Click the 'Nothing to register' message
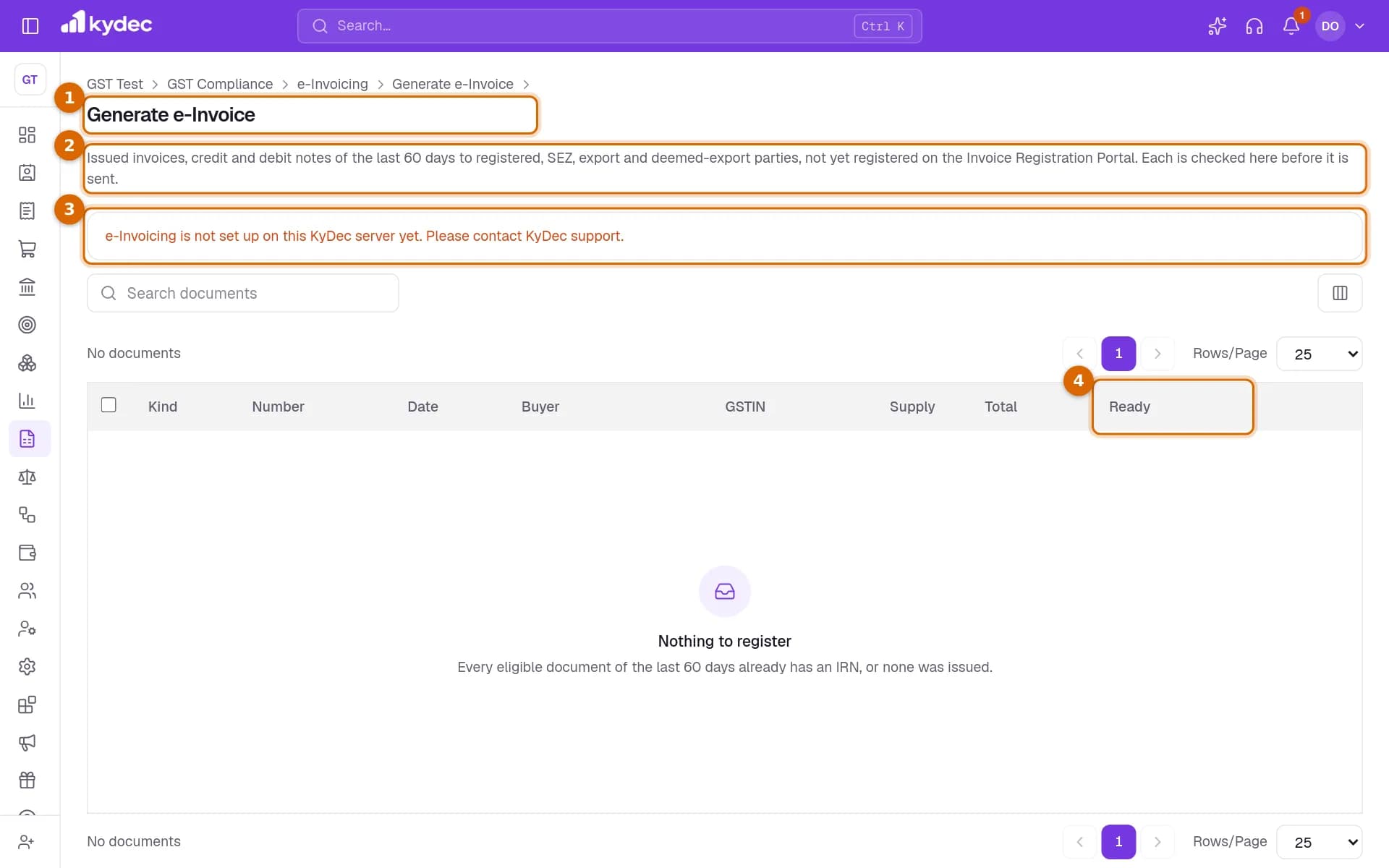Viewport: 1389px width, 868px height. coord(724,641)
